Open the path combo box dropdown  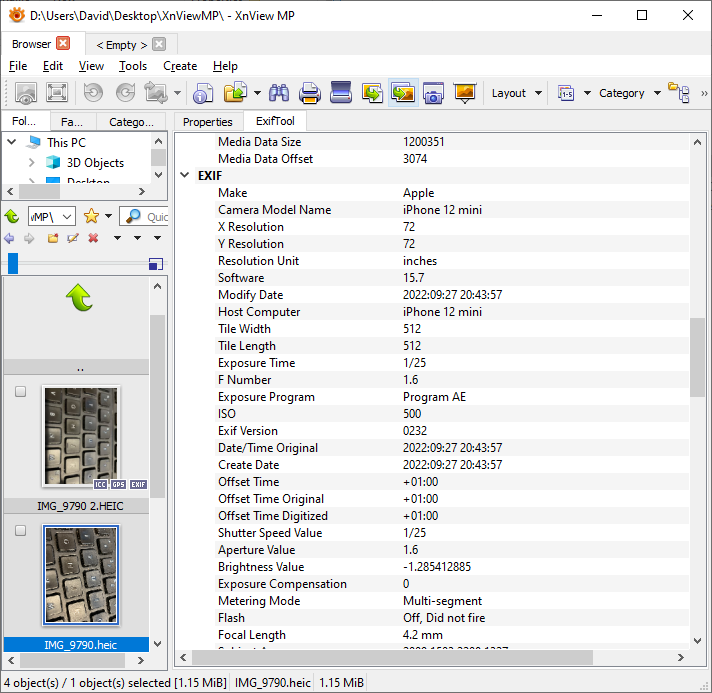(67, 216)
